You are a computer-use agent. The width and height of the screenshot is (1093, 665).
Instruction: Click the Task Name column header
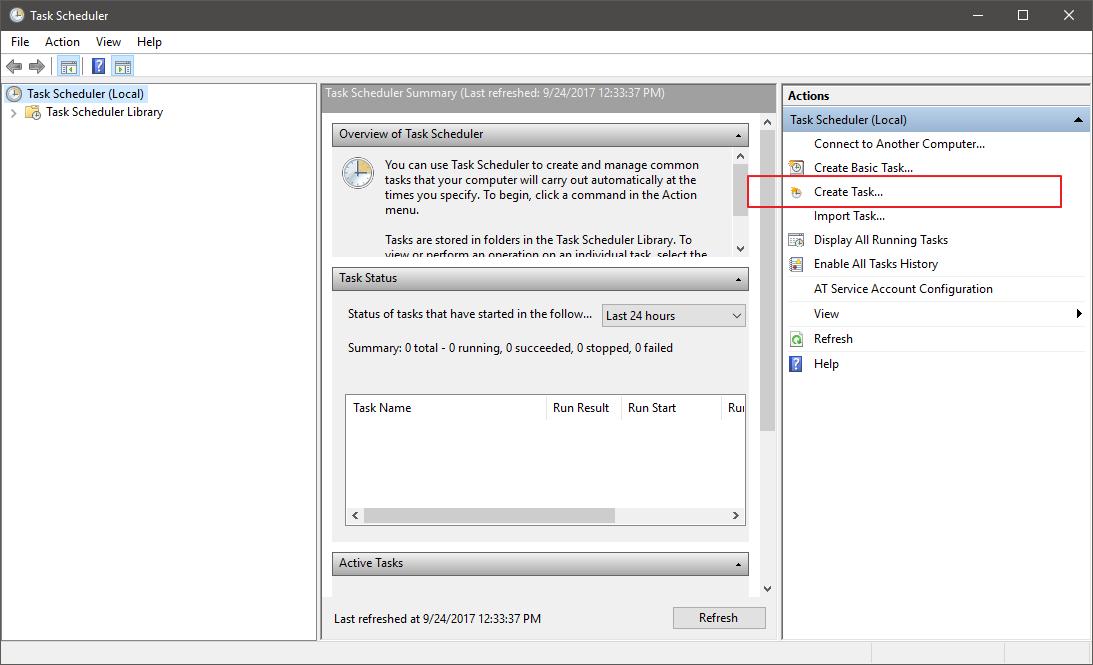[445, 408]
